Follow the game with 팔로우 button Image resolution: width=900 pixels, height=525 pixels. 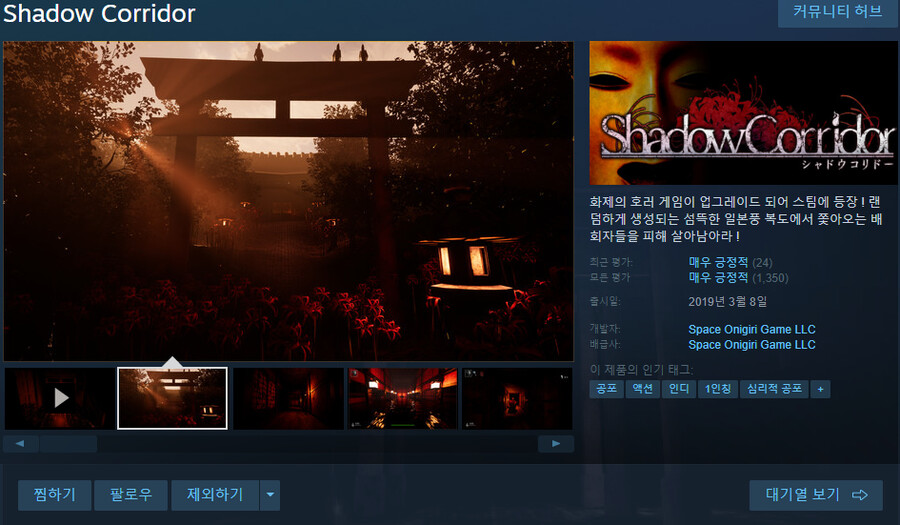point(130,495)
